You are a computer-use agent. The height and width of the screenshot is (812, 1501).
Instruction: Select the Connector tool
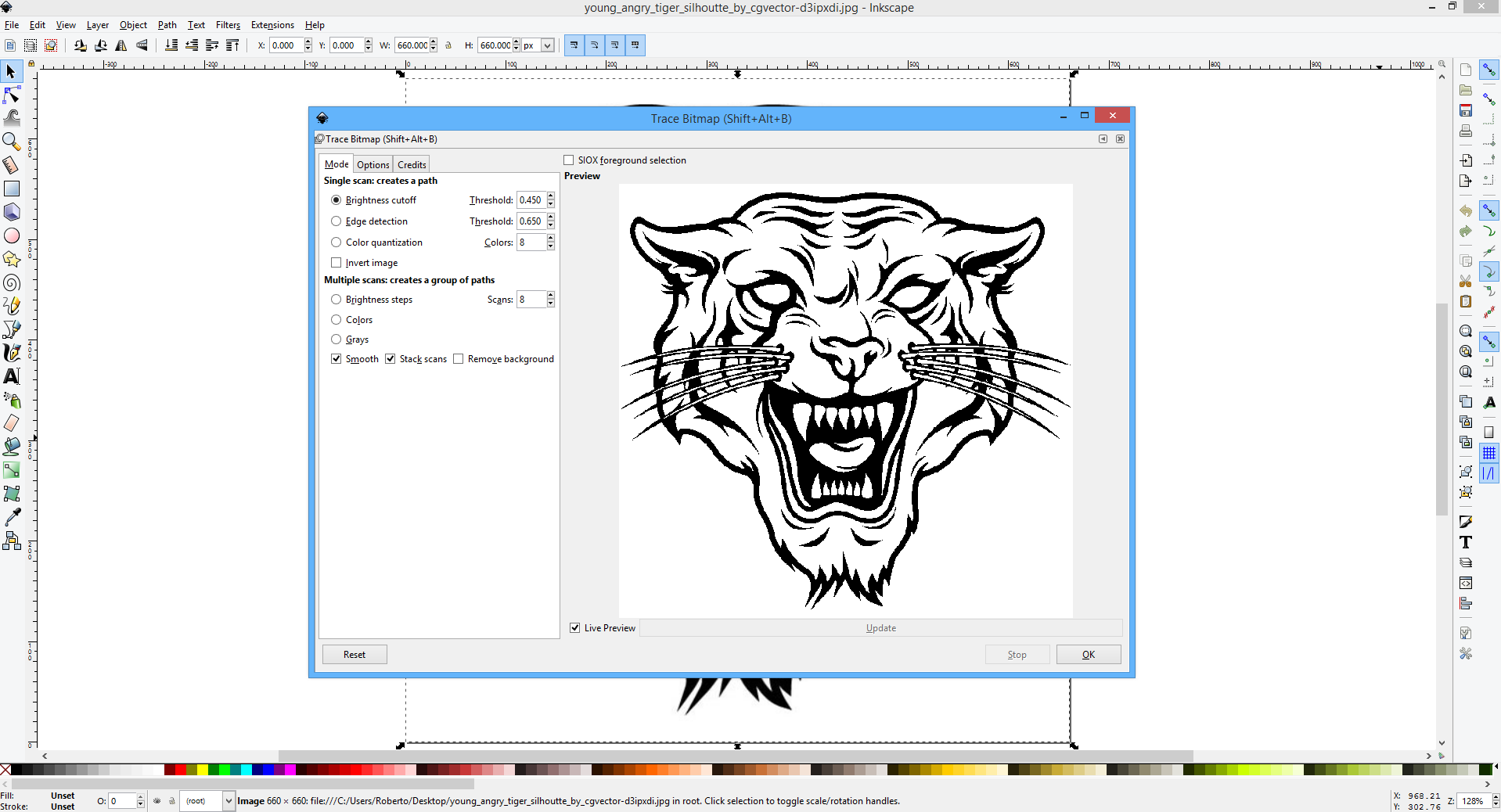point(11,541)
